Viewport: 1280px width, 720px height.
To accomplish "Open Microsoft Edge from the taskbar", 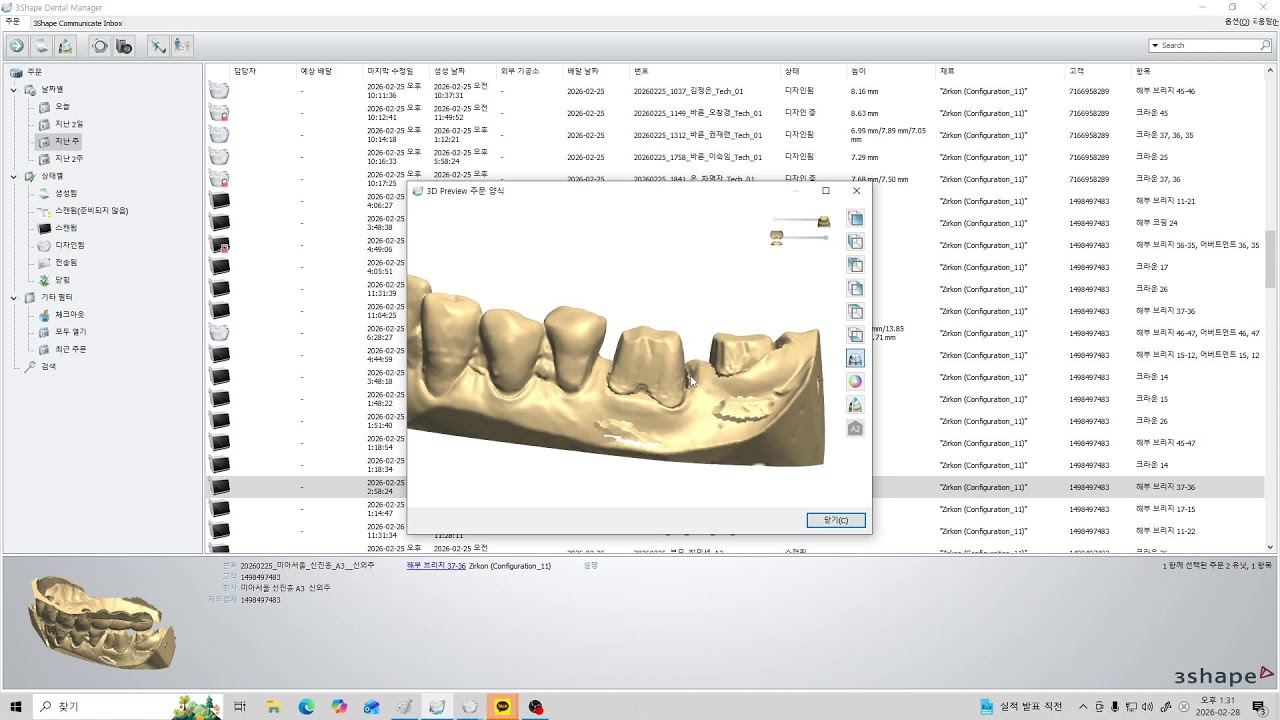I will pos(306,707).
